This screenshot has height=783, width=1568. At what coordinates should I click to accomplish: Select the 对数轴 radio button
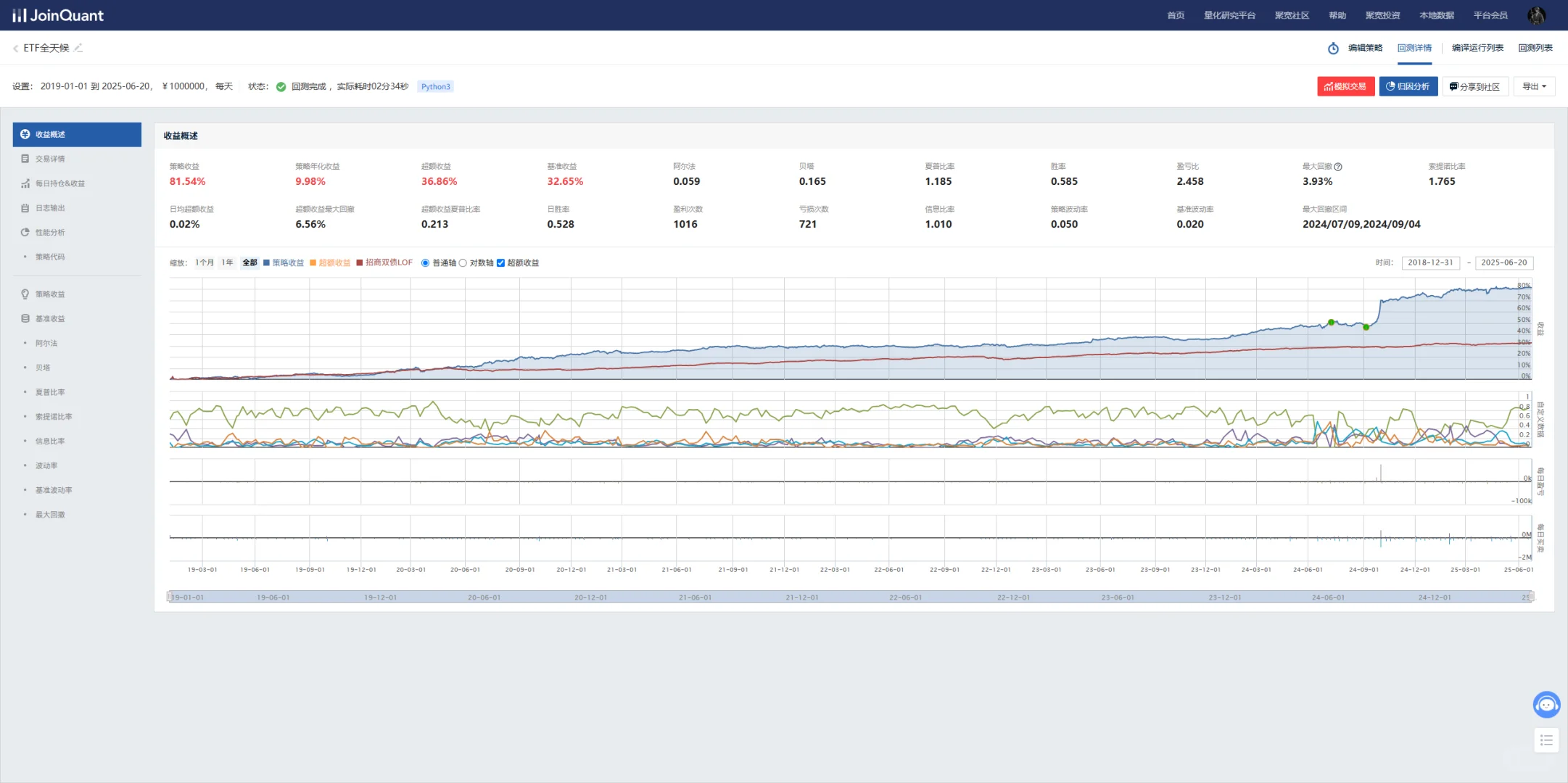463,263
